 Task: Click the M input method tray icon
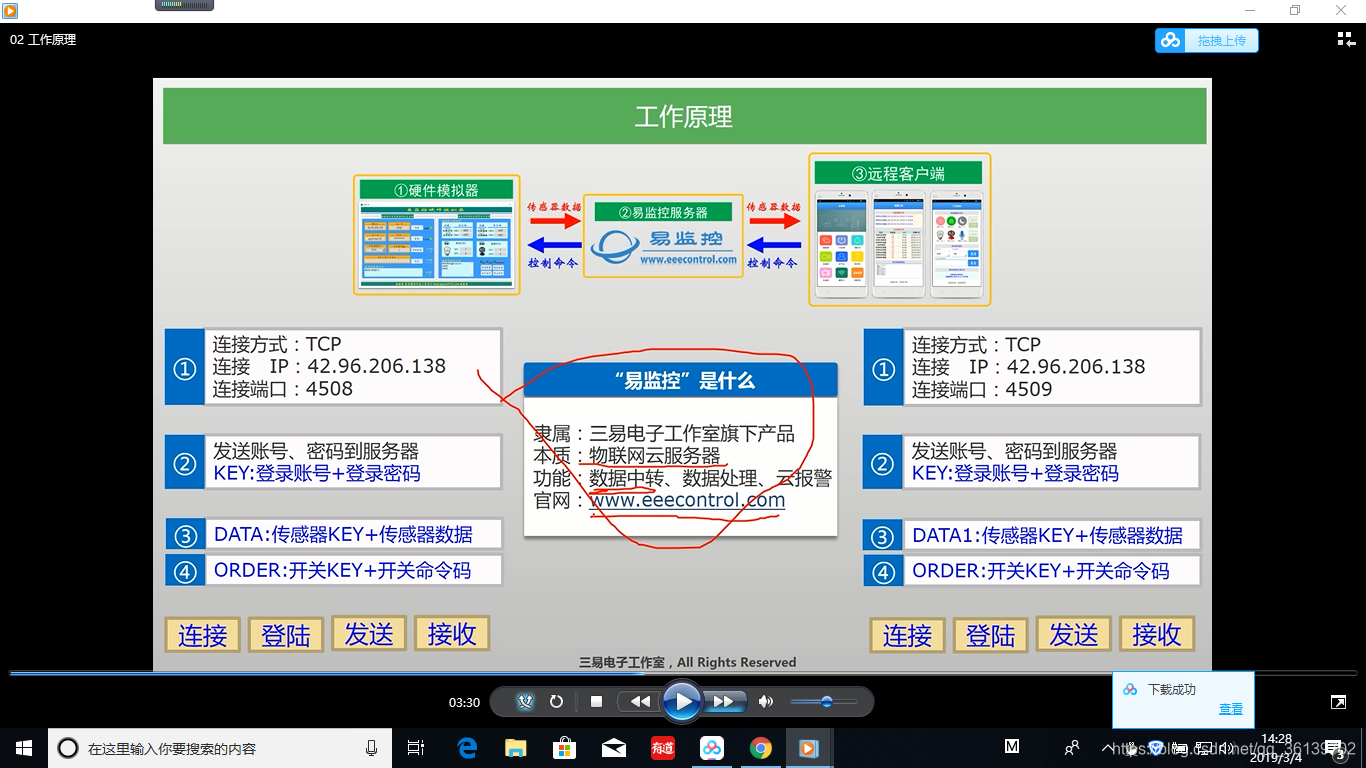point(1012,747)
